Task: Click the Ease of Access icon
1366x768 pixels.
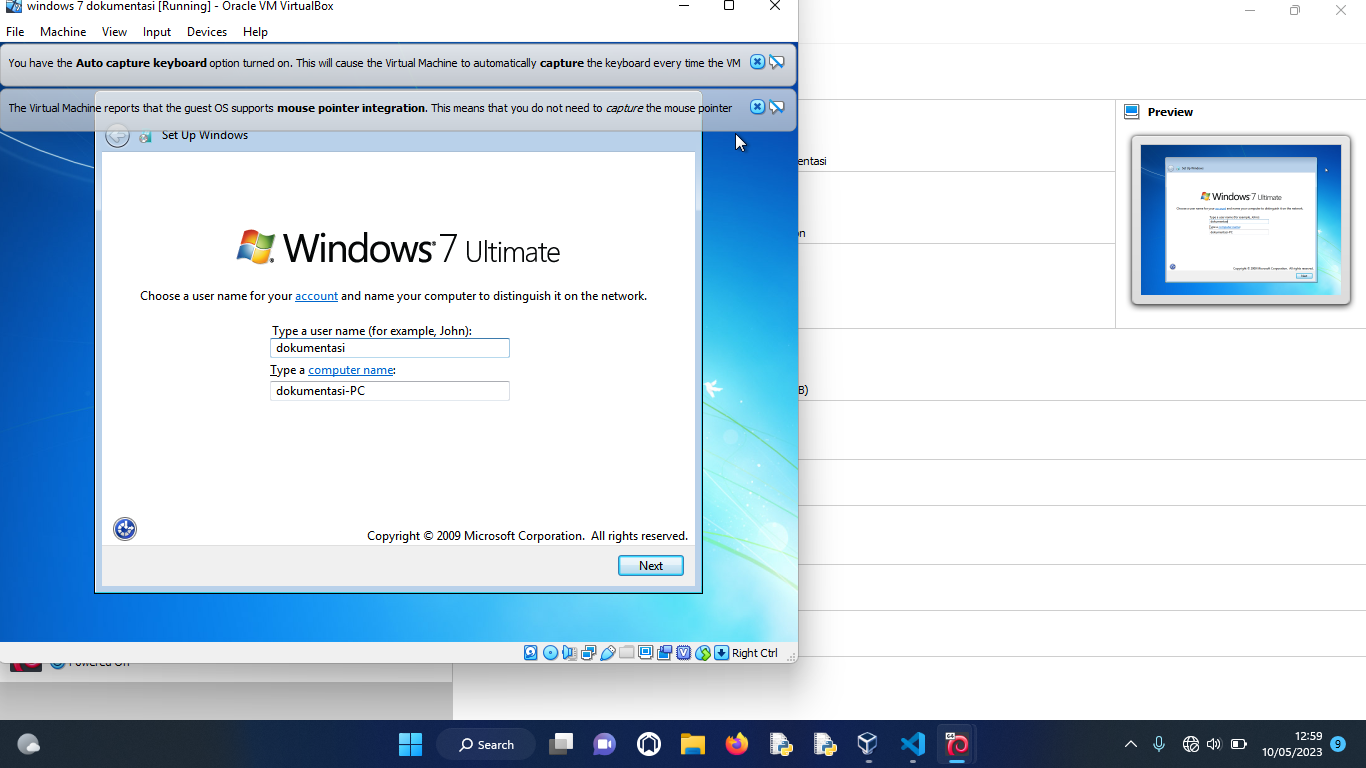Action: (x=125, y=529)
